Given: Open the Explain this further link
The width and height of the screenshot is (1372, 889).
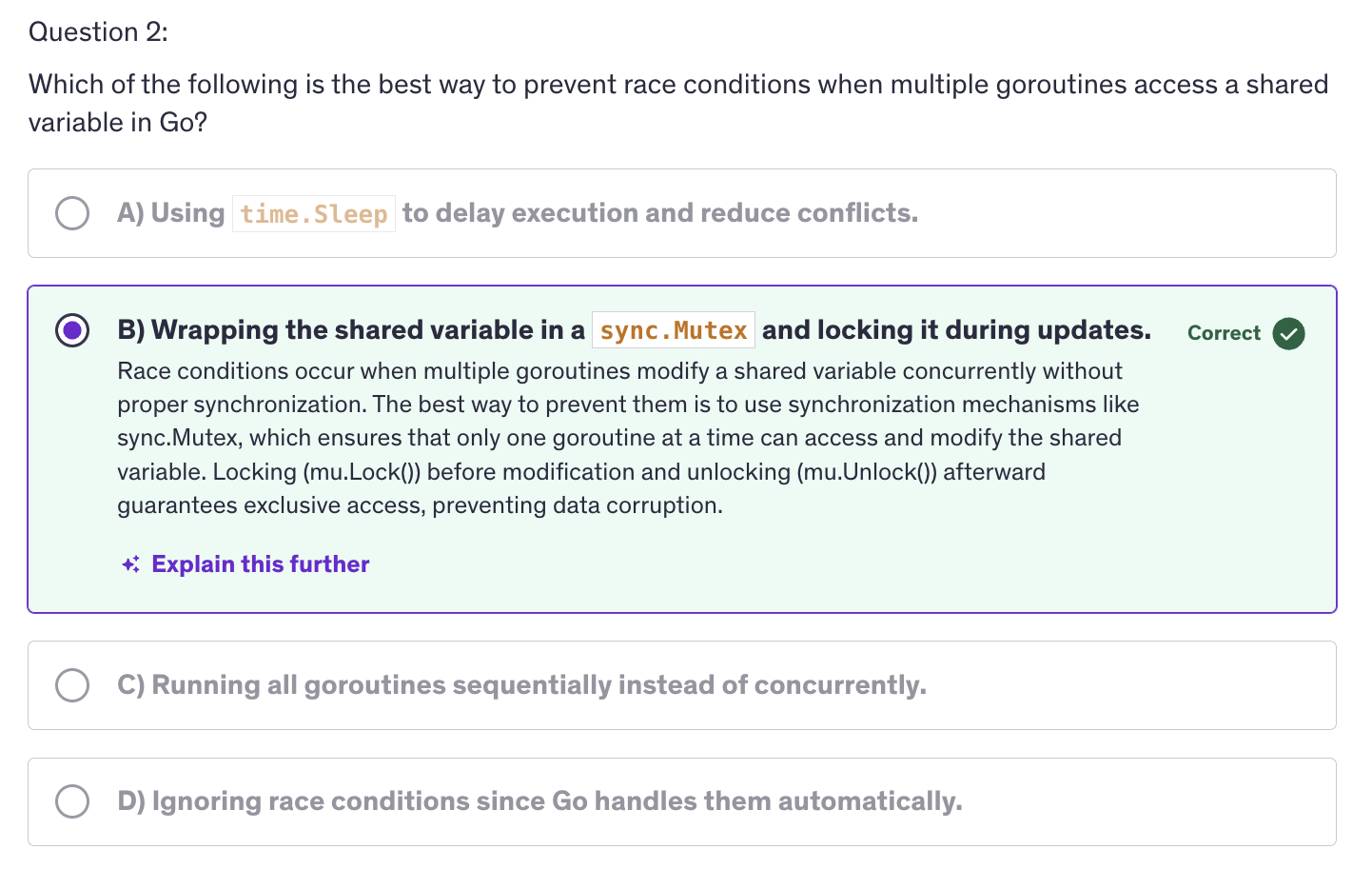Looking at the screenshot, I should 260,564.
